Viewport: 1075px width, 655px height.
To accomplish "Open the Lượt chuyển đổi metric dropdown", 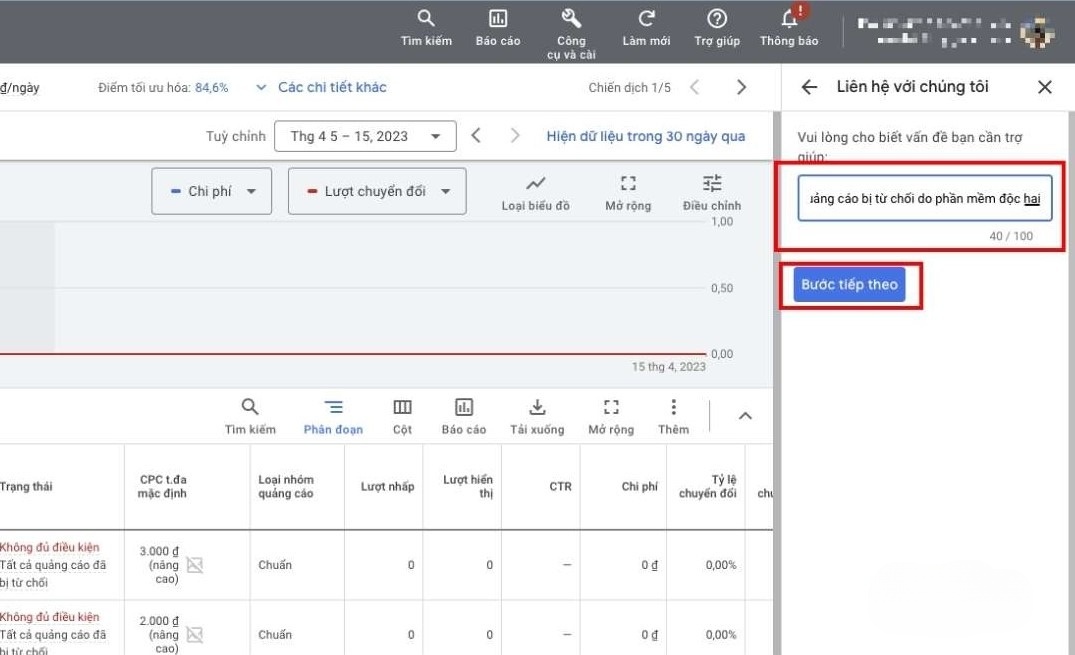I will (377, 191).
